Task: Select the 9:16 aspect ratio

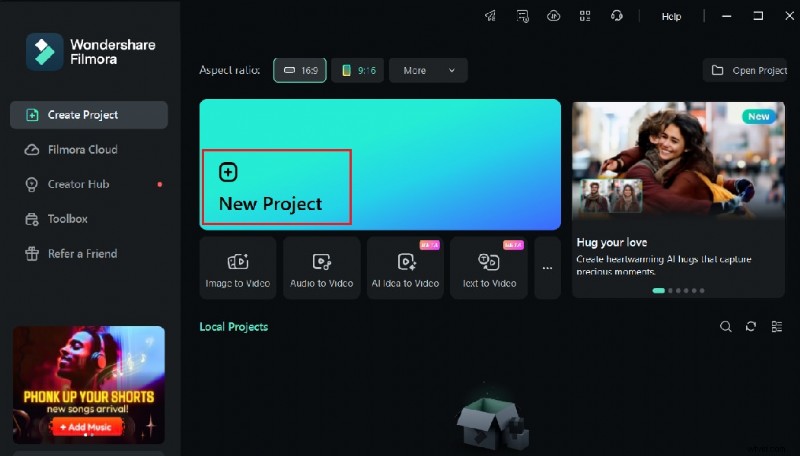Action: click(x=357, y=71)
